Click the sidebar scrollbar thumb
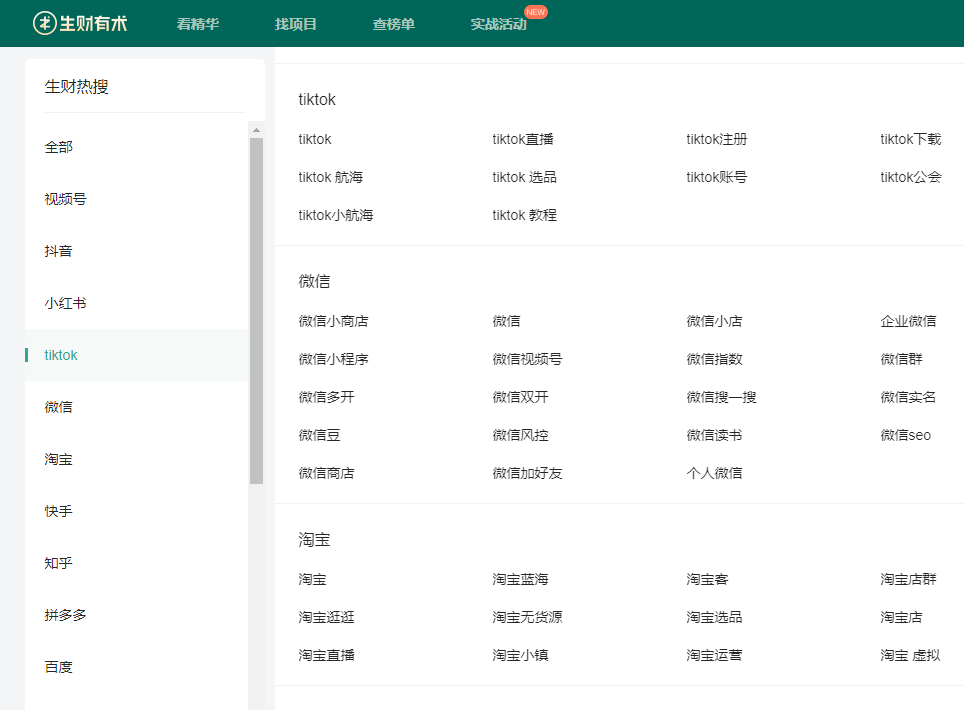 [256, 310]
